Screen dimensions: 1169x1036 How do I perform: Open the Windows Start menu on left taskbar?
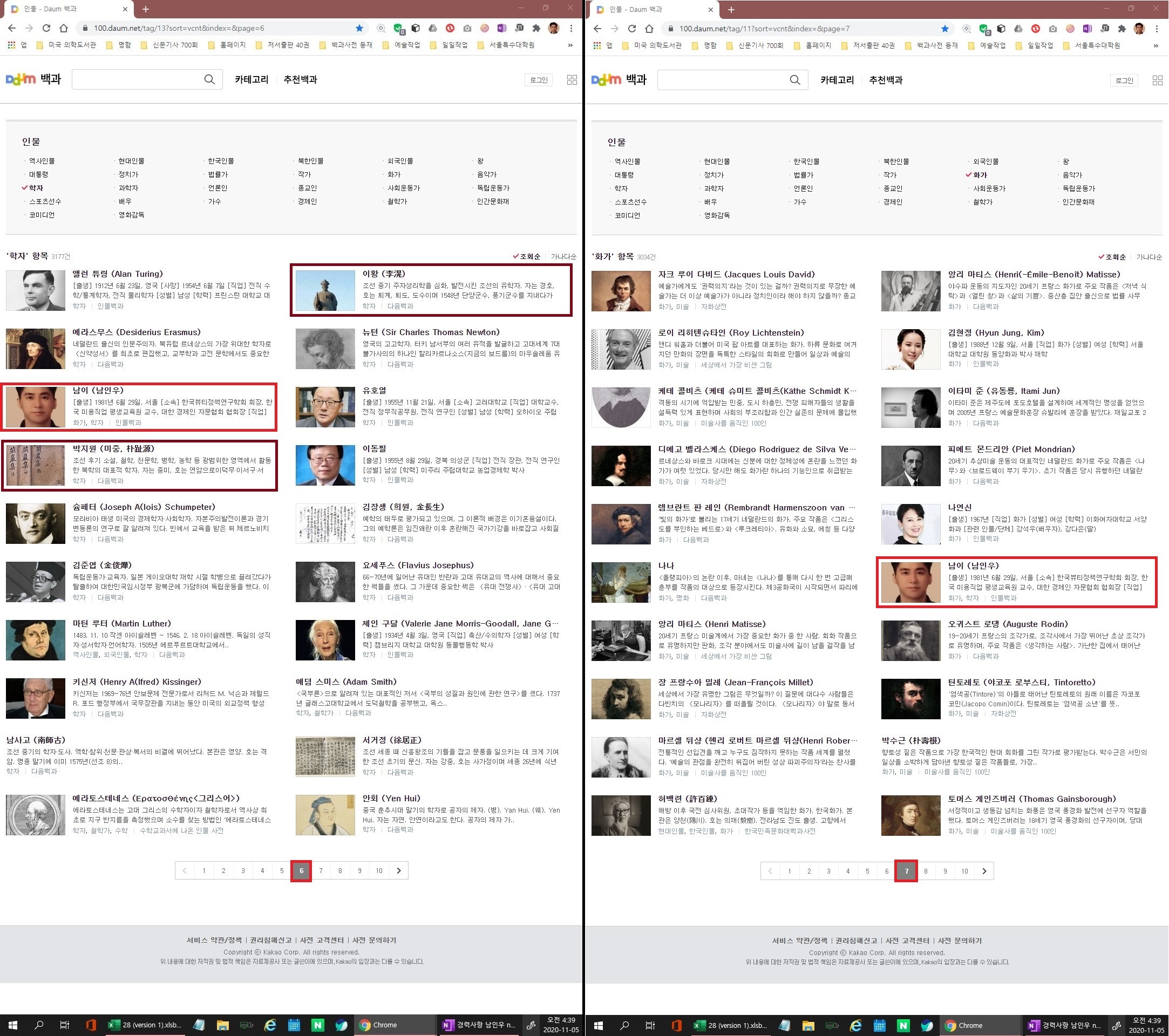click(x=12, y=1025)
